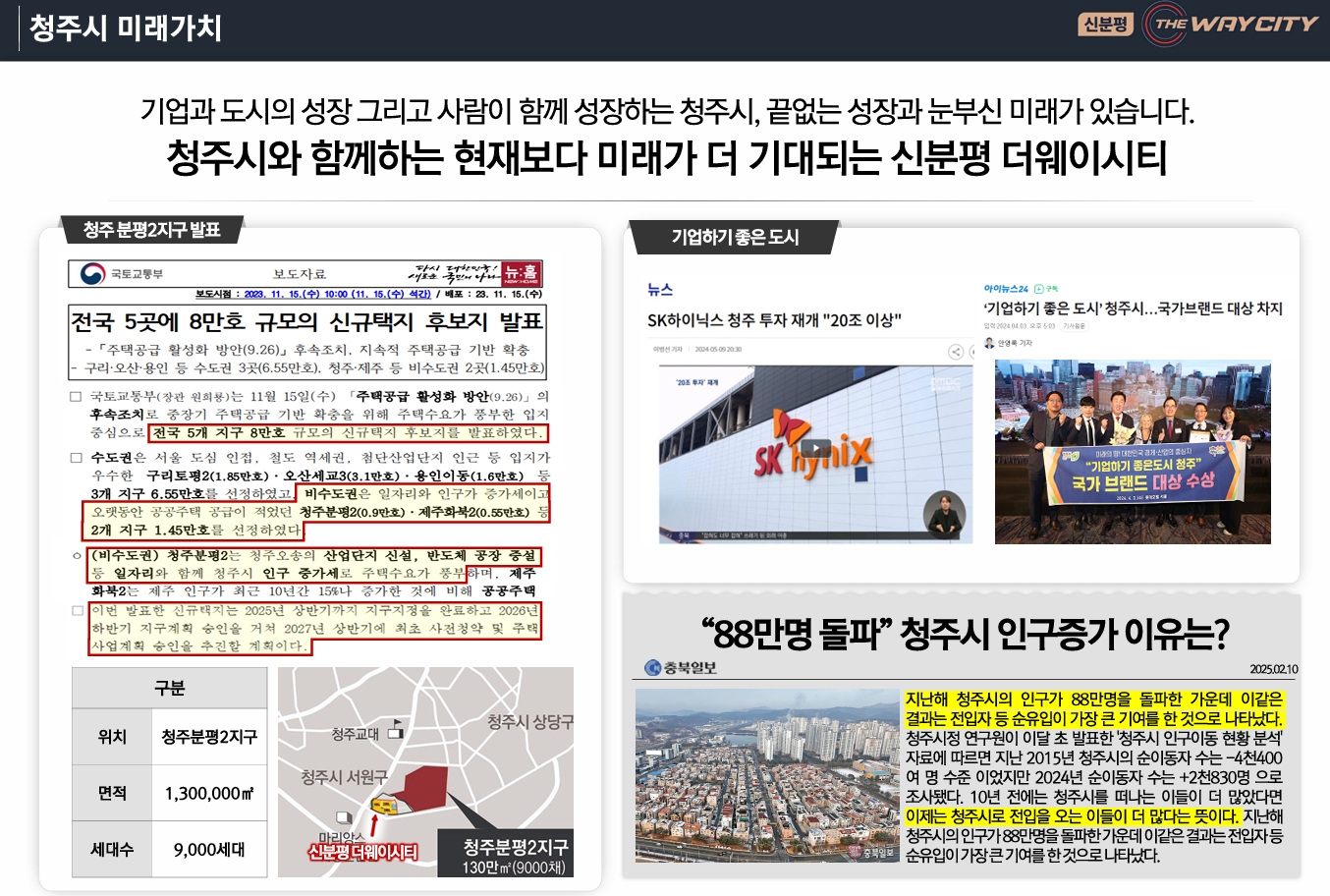Click the 기사원문 button
1330x896 pixels.
coord(1073,326)
